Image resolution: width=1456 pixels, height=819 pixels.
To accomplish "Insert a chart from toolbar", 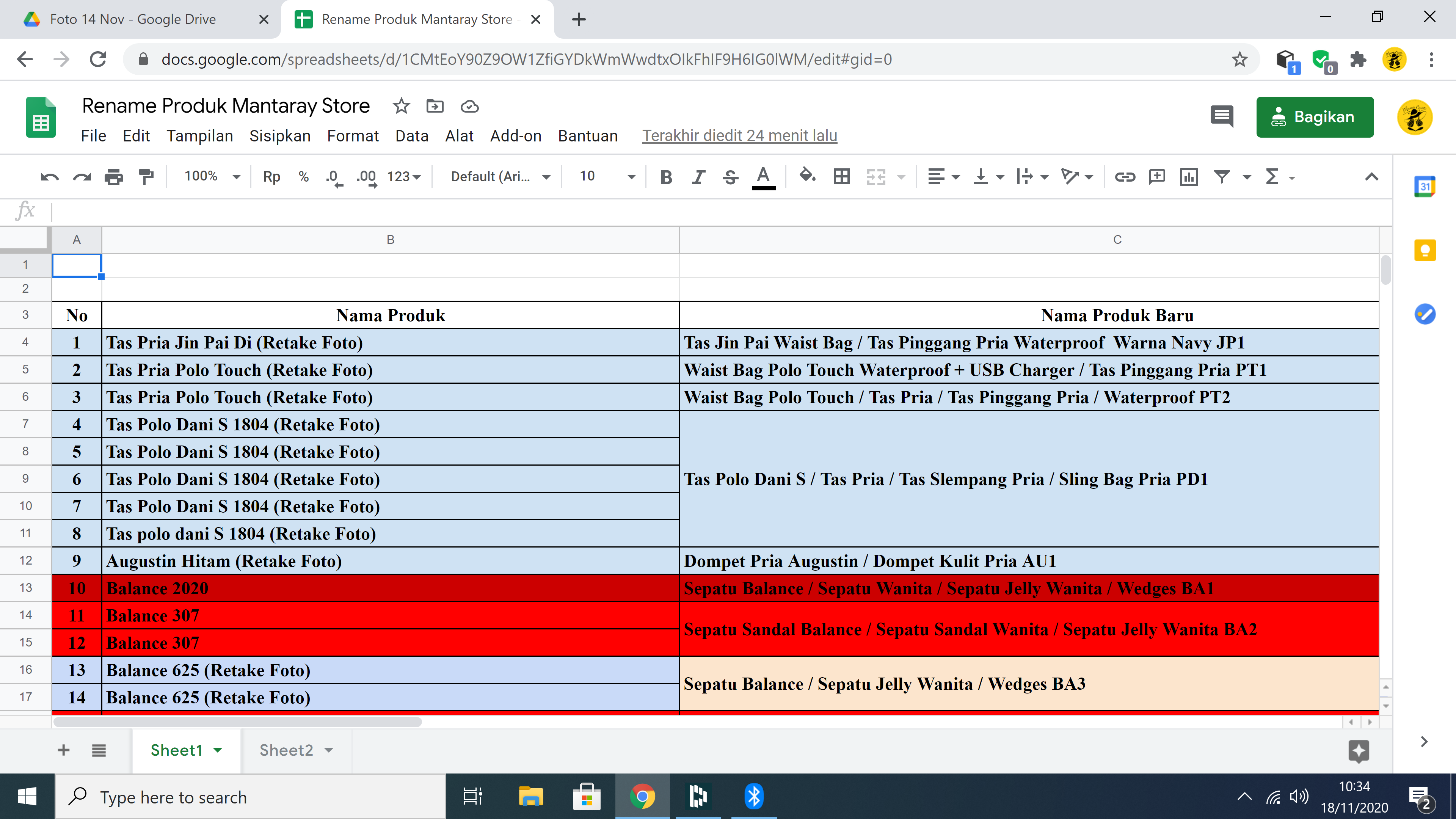I will 1189,177.
